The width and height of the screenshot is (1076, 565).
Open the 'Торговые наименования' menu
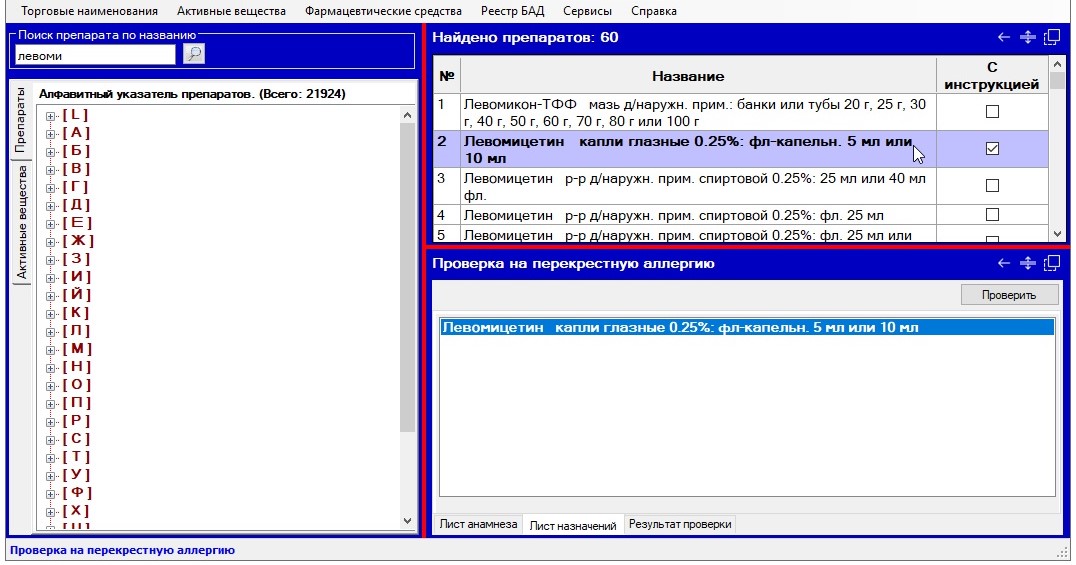89,11
